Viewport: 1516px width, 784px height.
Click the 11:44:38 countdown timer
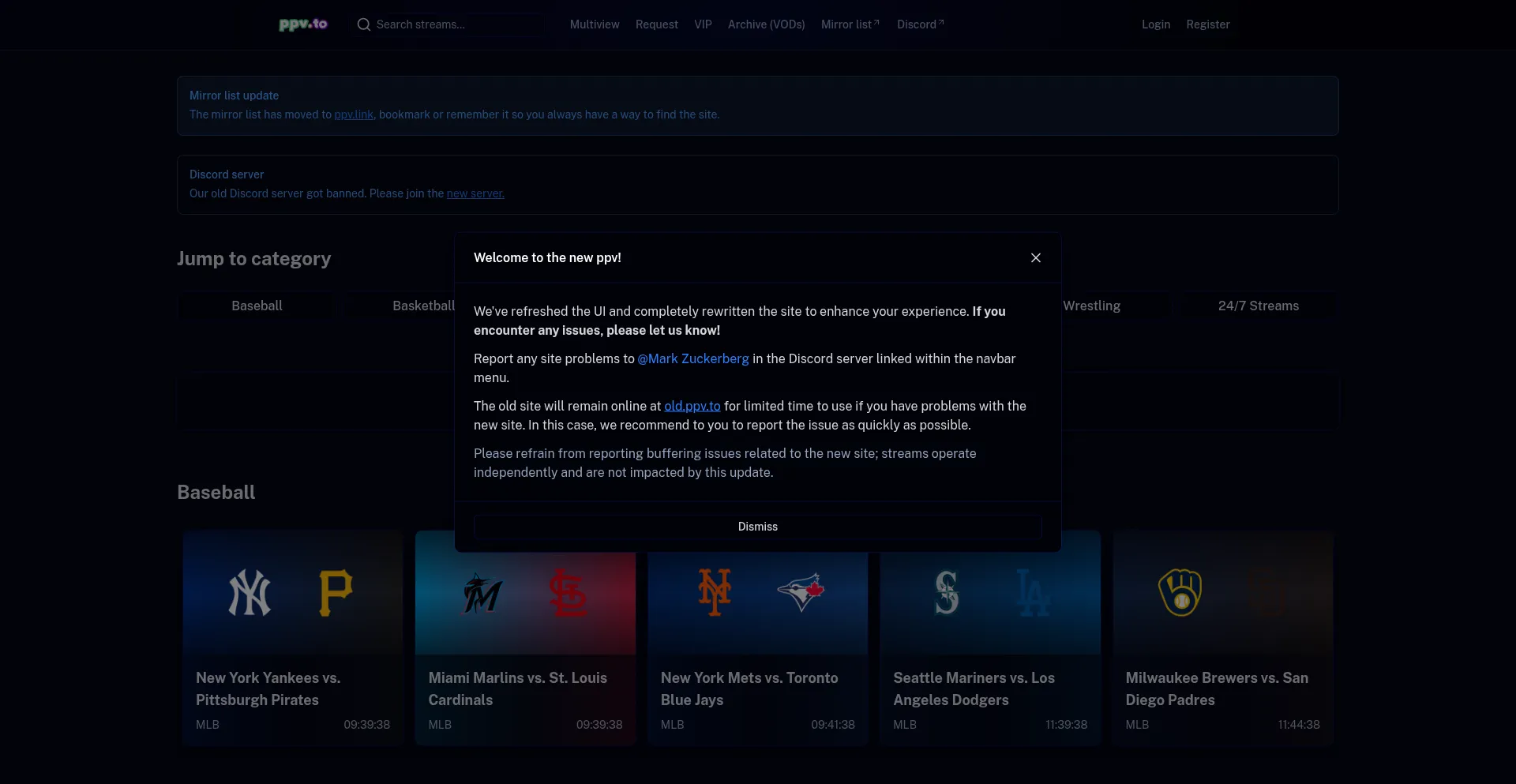pyautogui.click(x=1299, y=725)
